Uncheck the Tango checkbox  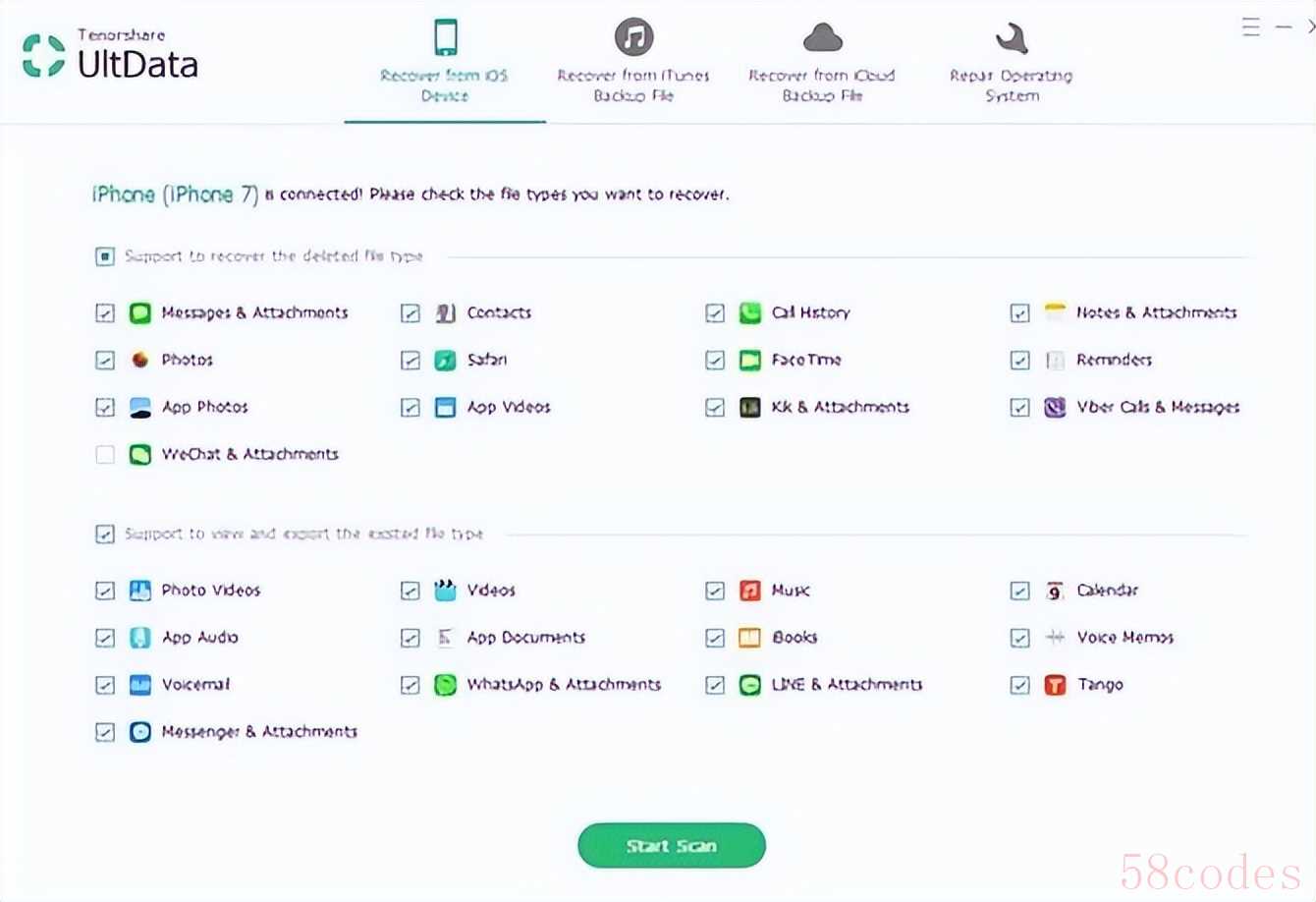1020,685
